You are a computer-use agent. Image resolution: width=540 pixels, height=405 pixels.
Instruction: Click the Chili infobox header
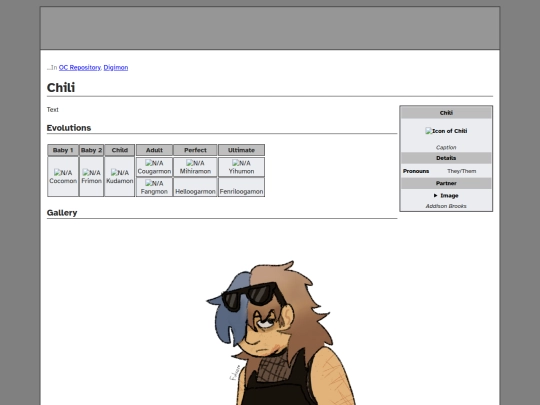[446, 113]
